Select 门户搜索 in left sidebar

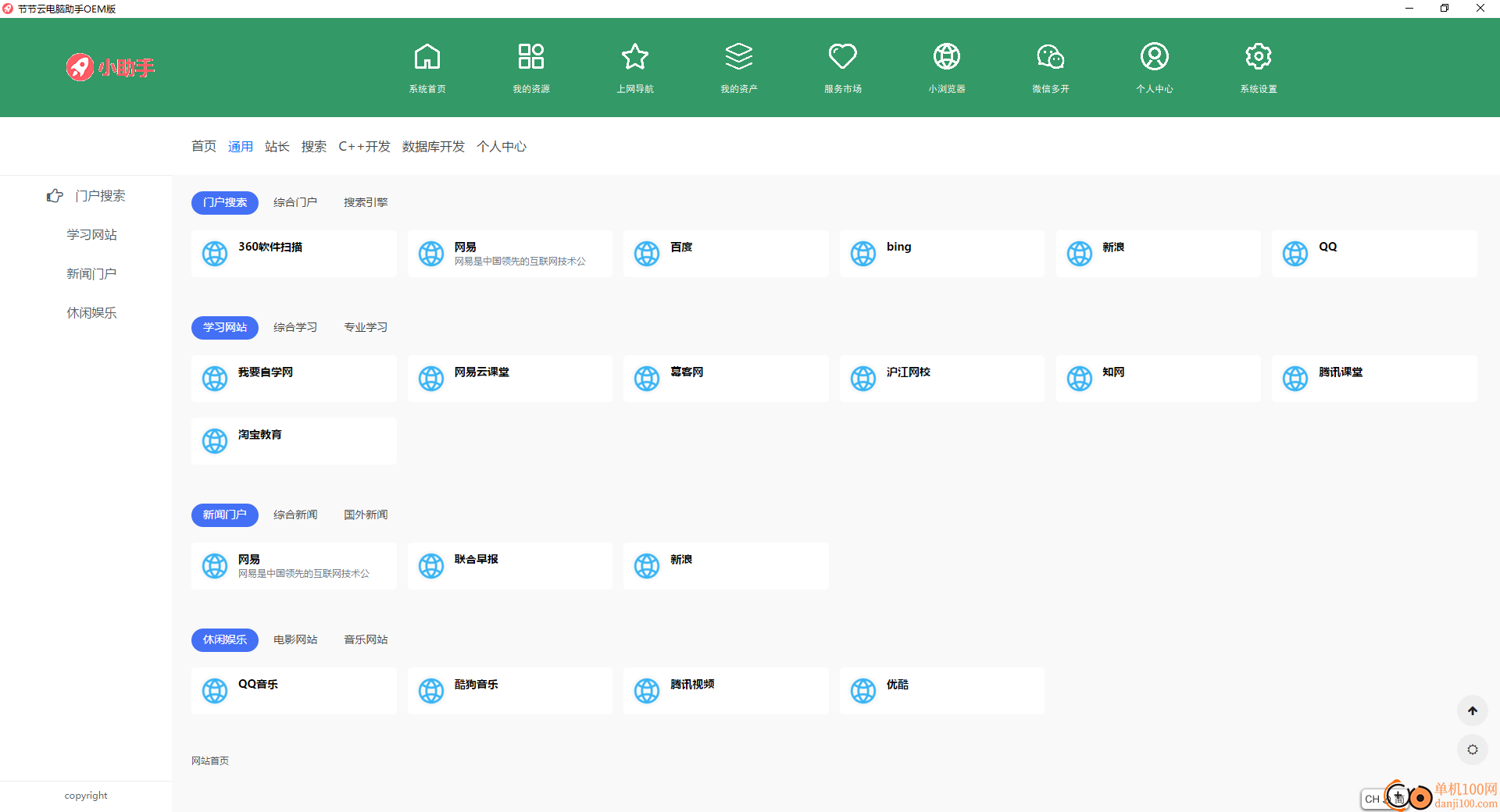(100, 195)
